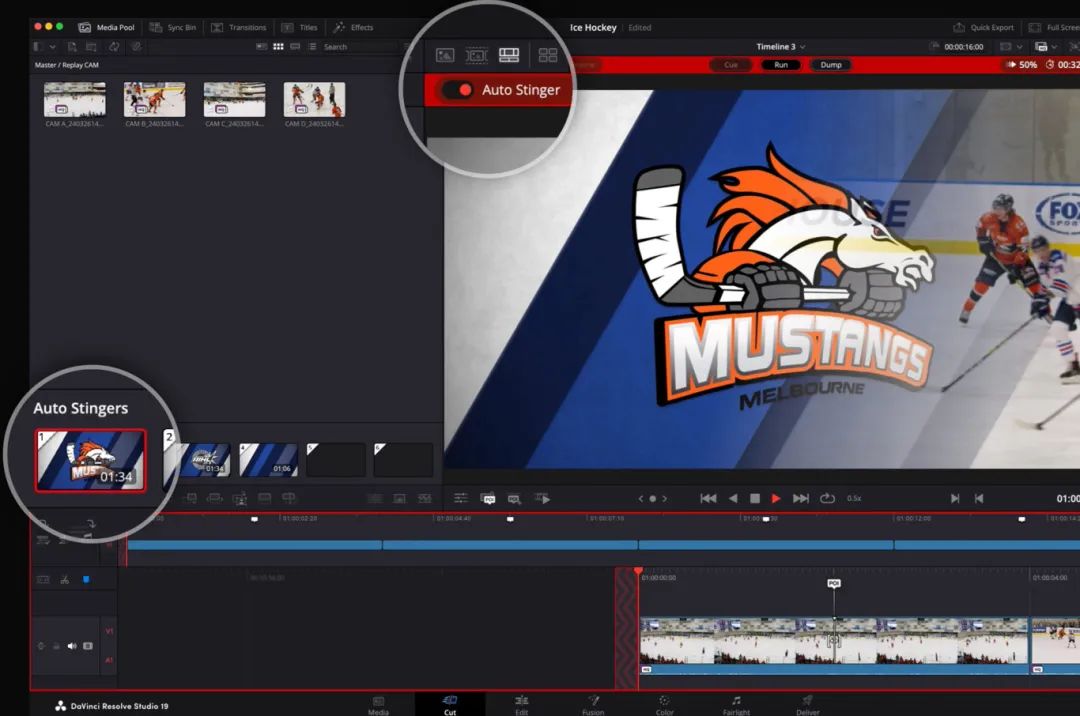Open the media pool layout chevron dropdown
The width and height of the screenshot is (1080, 716).
[52, 47]
